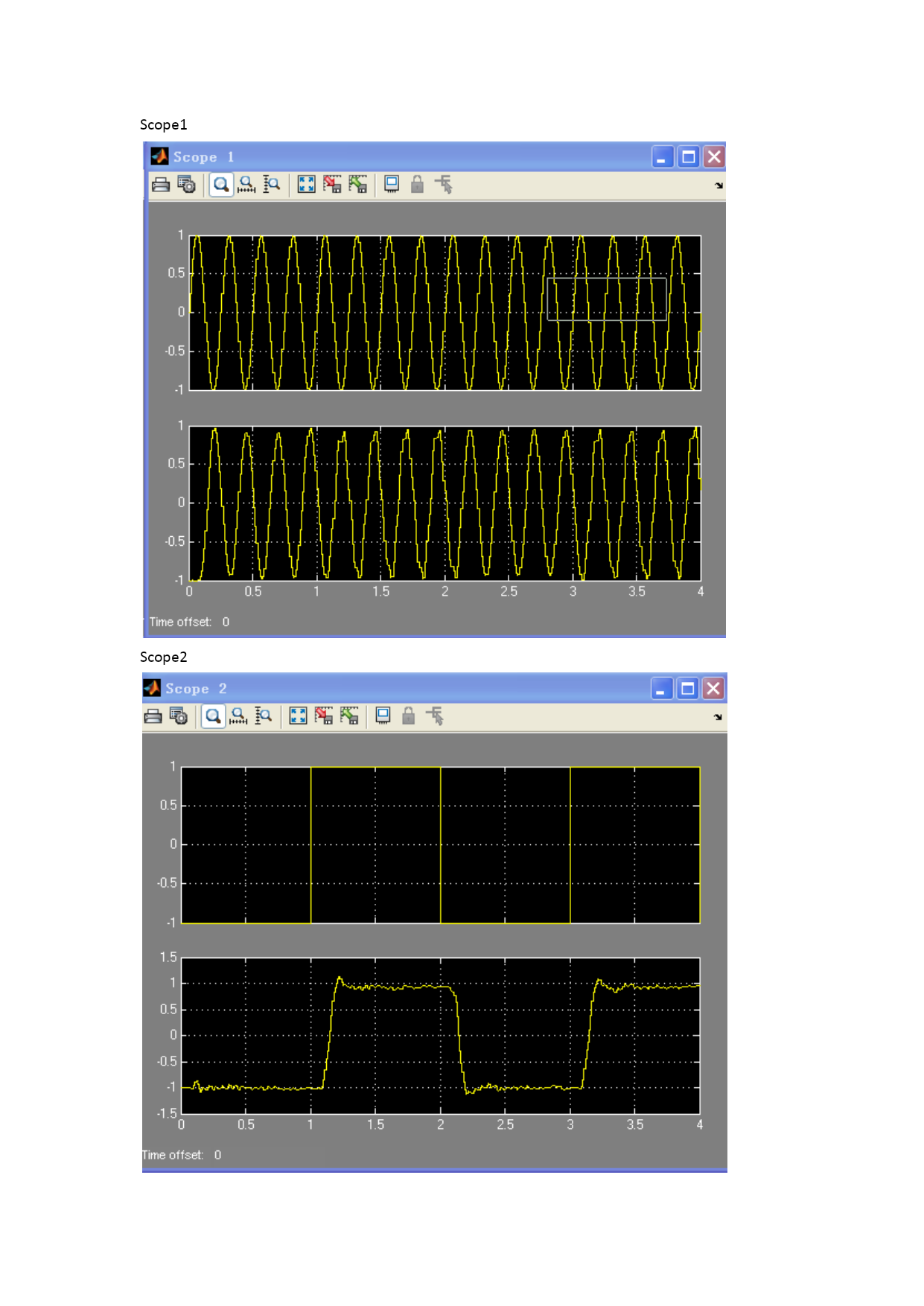Image resolution: width=924 pixels, height=1306 pixels.
Task: Open Parameters in Scope 2 toolbar
Action: click(179, 716)
